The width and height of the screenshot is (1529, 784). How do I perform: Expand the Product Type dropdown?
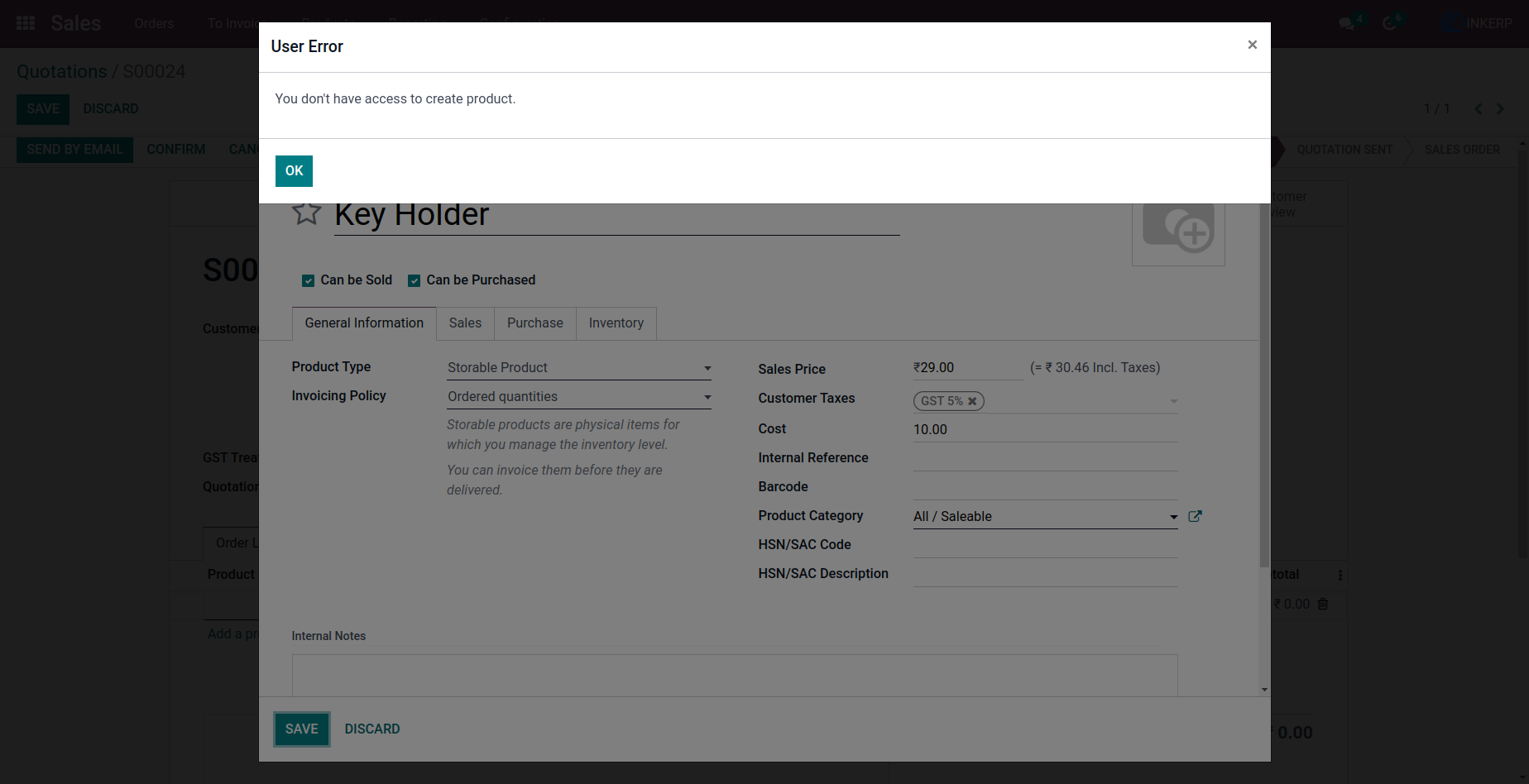[579, 367]
